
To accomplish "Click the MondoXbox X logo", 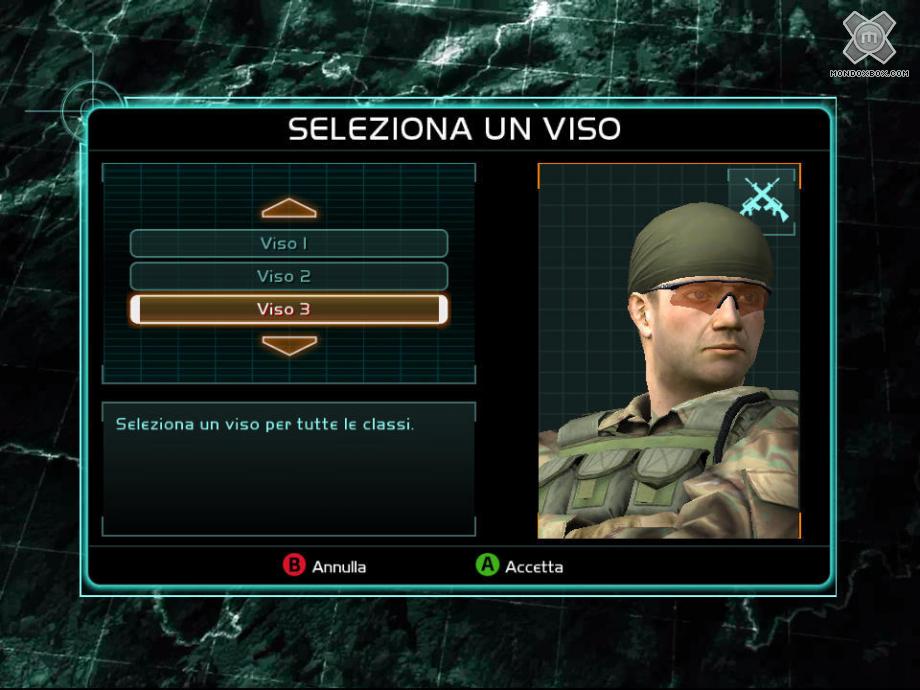I will [x=869, y=38].
